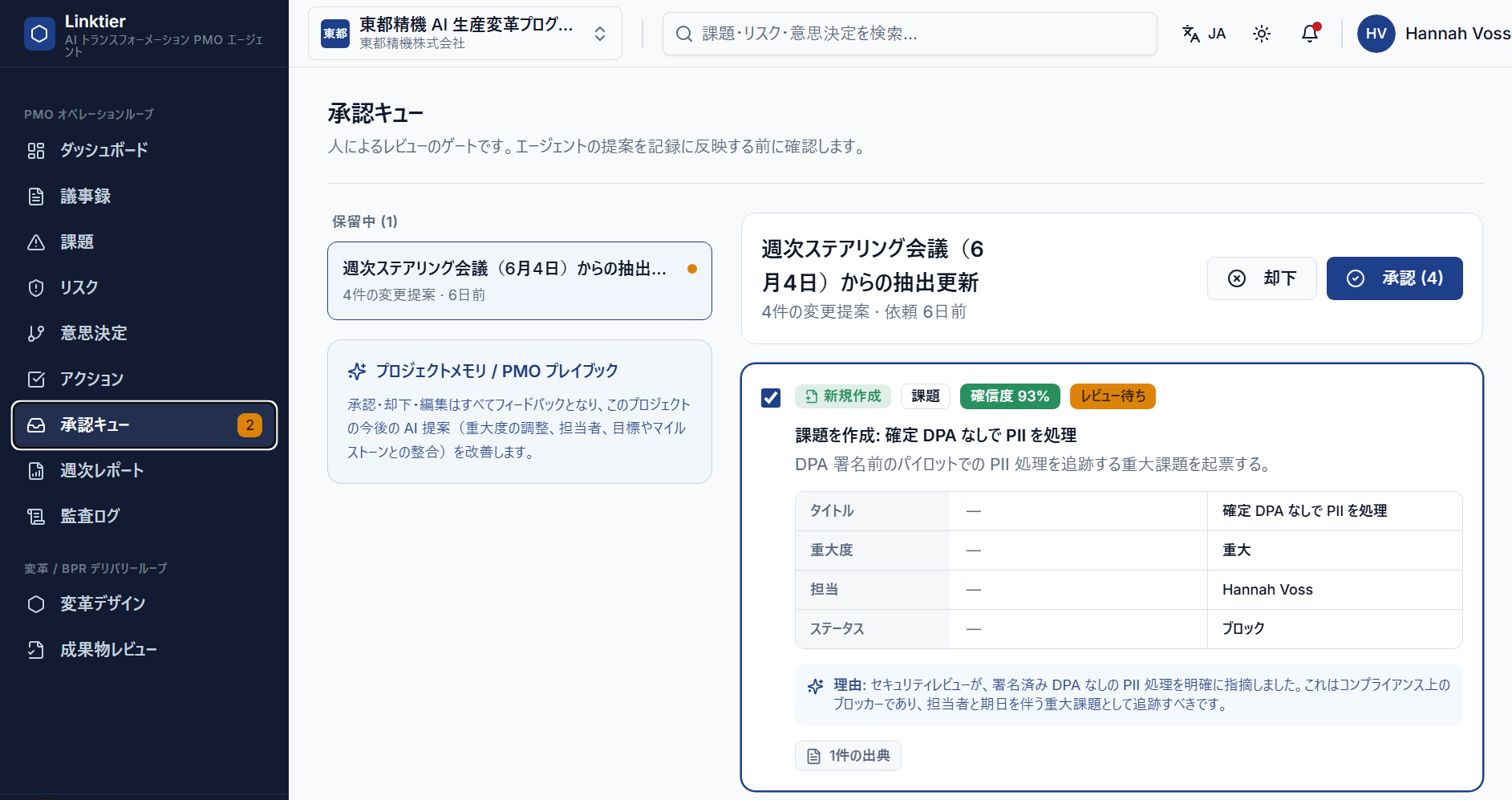Click 却下 reject button
This screenshot has height=800, width=1512.
tap(1262, 278)
